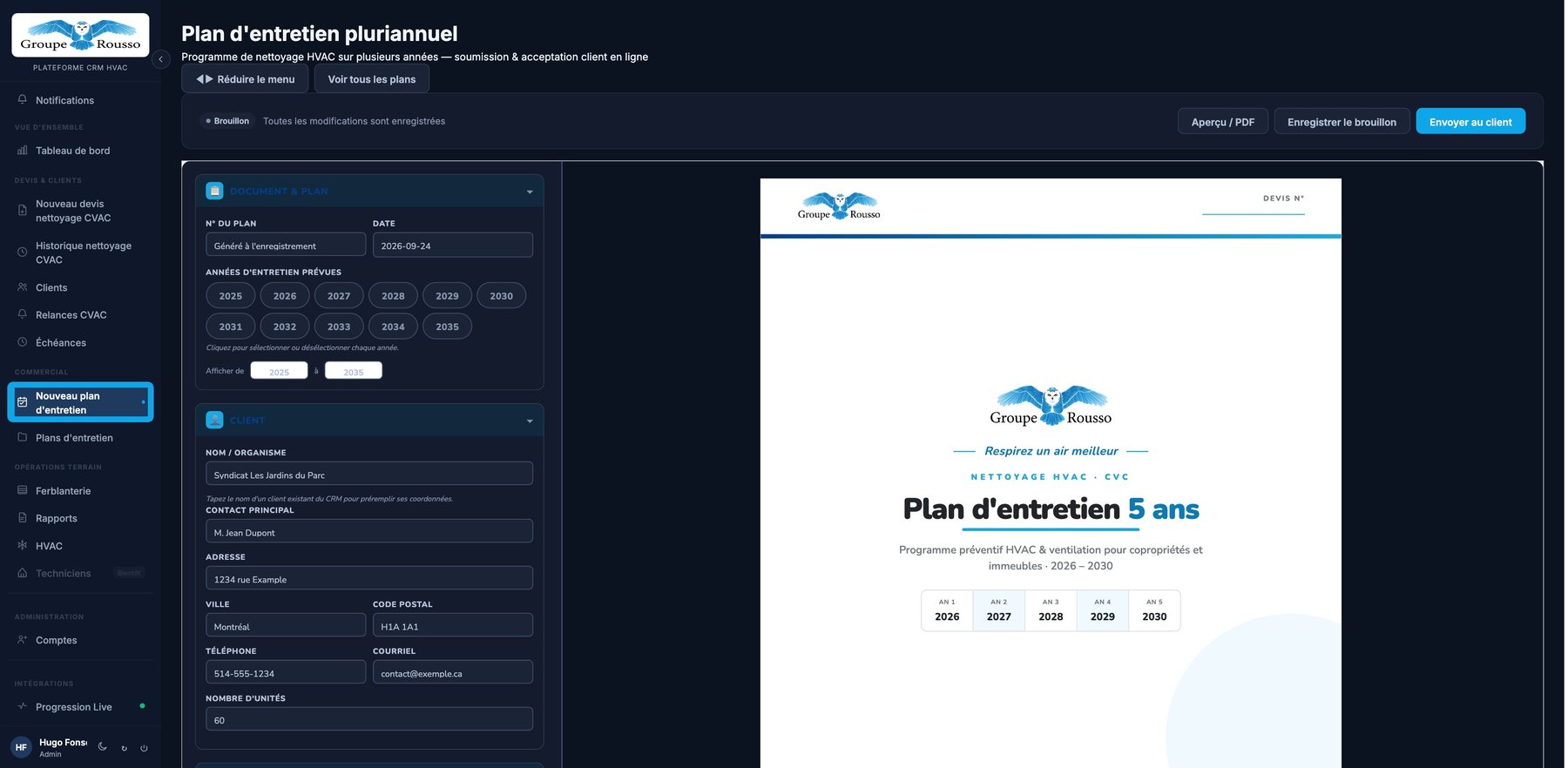Toggle dark mode moon icon
Viewport: 1568px width, 768px height.
(x=103, y=746)
